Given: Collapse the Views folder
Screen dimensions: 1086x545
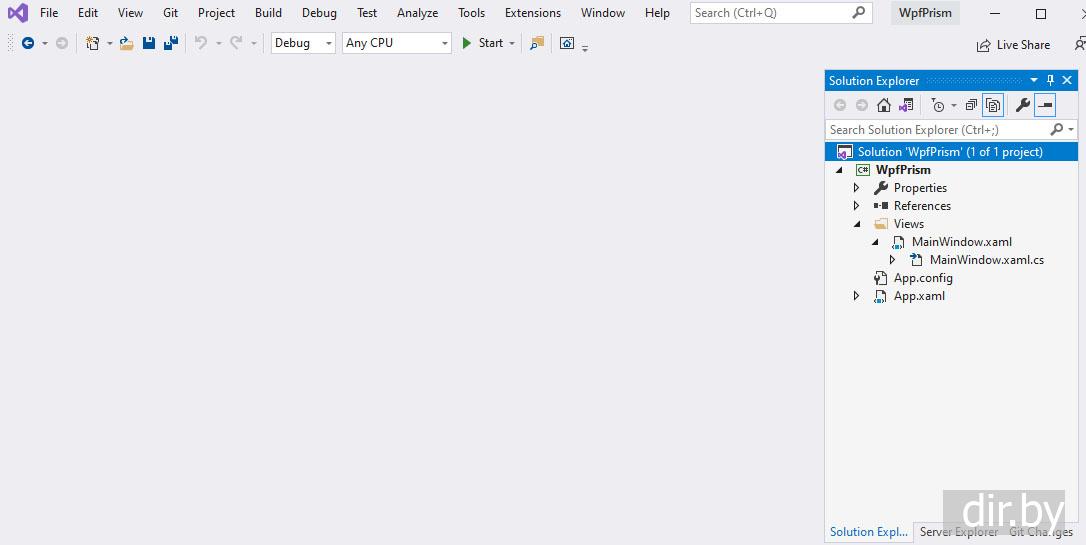Looking at the screenshot, I should [x=857, y=224].
